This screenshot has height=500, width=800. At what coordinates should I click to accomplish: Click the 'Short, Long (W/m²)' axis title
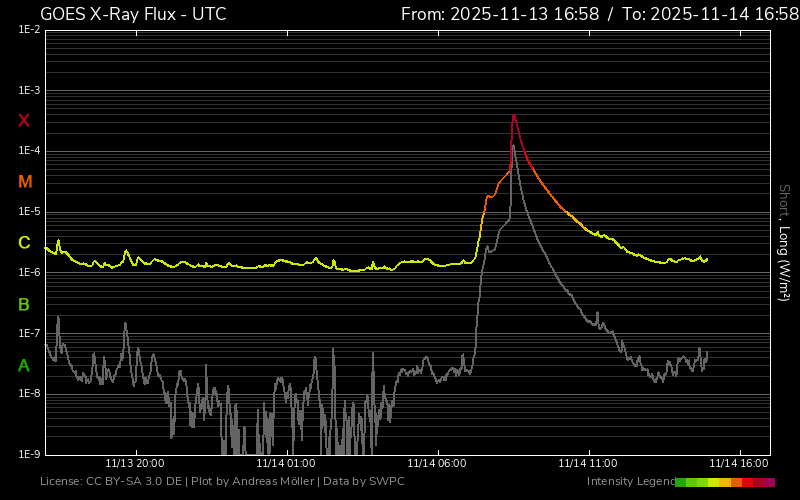pyautogui.click(x=784, y=243)
